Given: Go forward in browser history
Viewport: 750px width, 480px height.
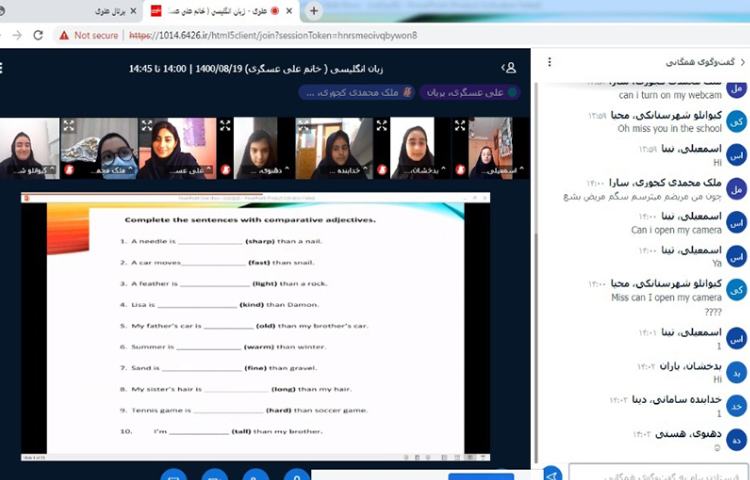Looking at the screenshot, I should [x=17, y=35].
